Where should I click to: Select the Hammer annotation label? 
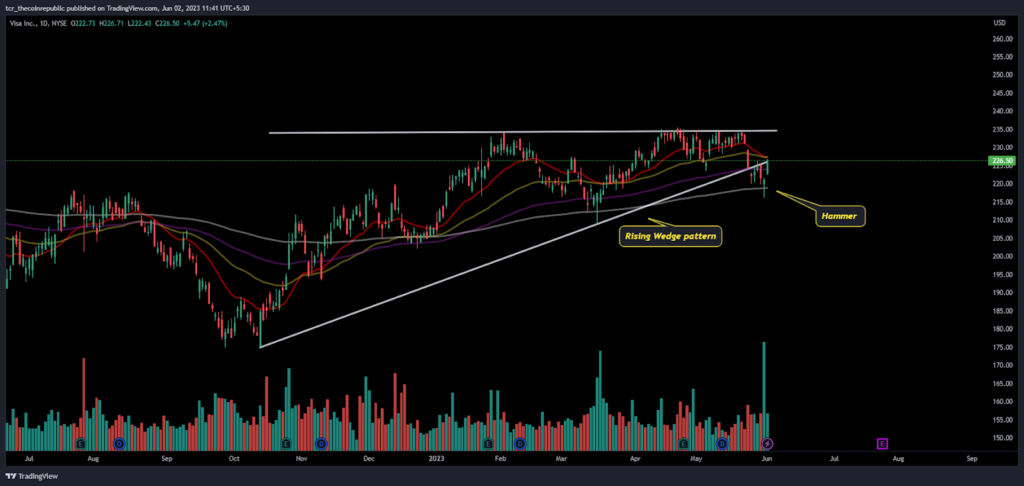(840, 216)
